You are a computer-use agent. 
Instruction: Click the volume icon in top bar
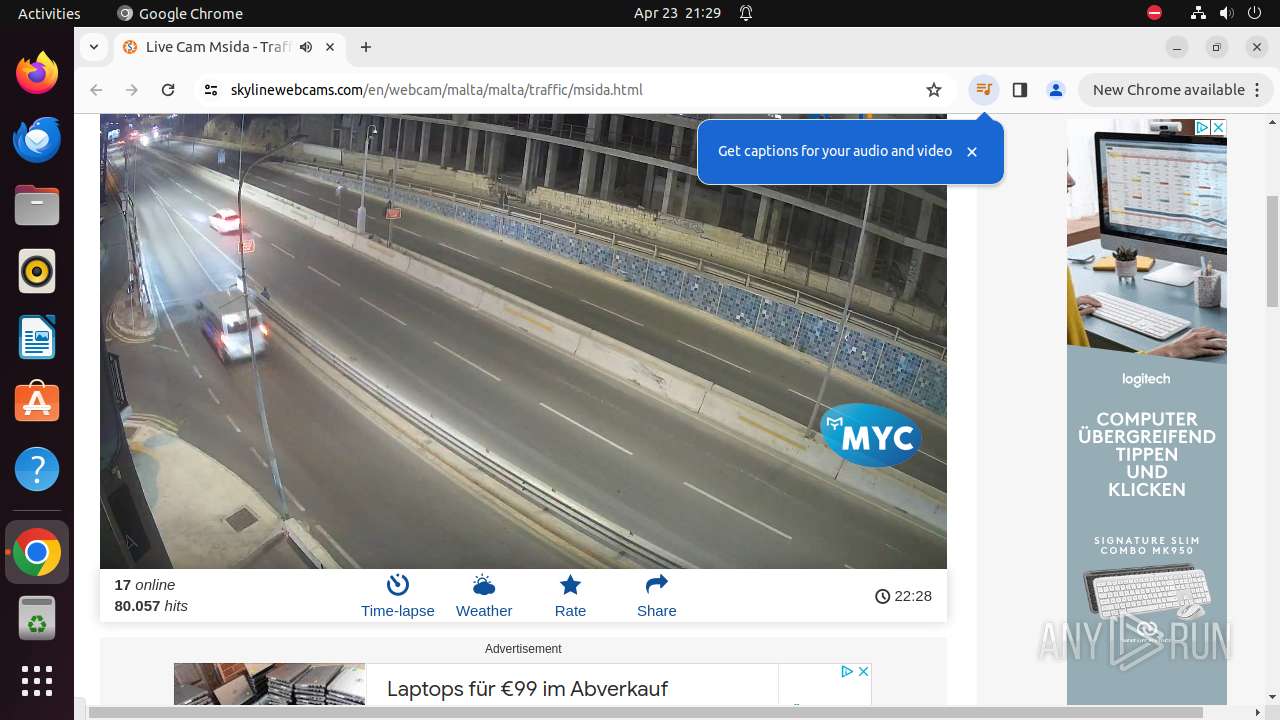point(1226,13)
